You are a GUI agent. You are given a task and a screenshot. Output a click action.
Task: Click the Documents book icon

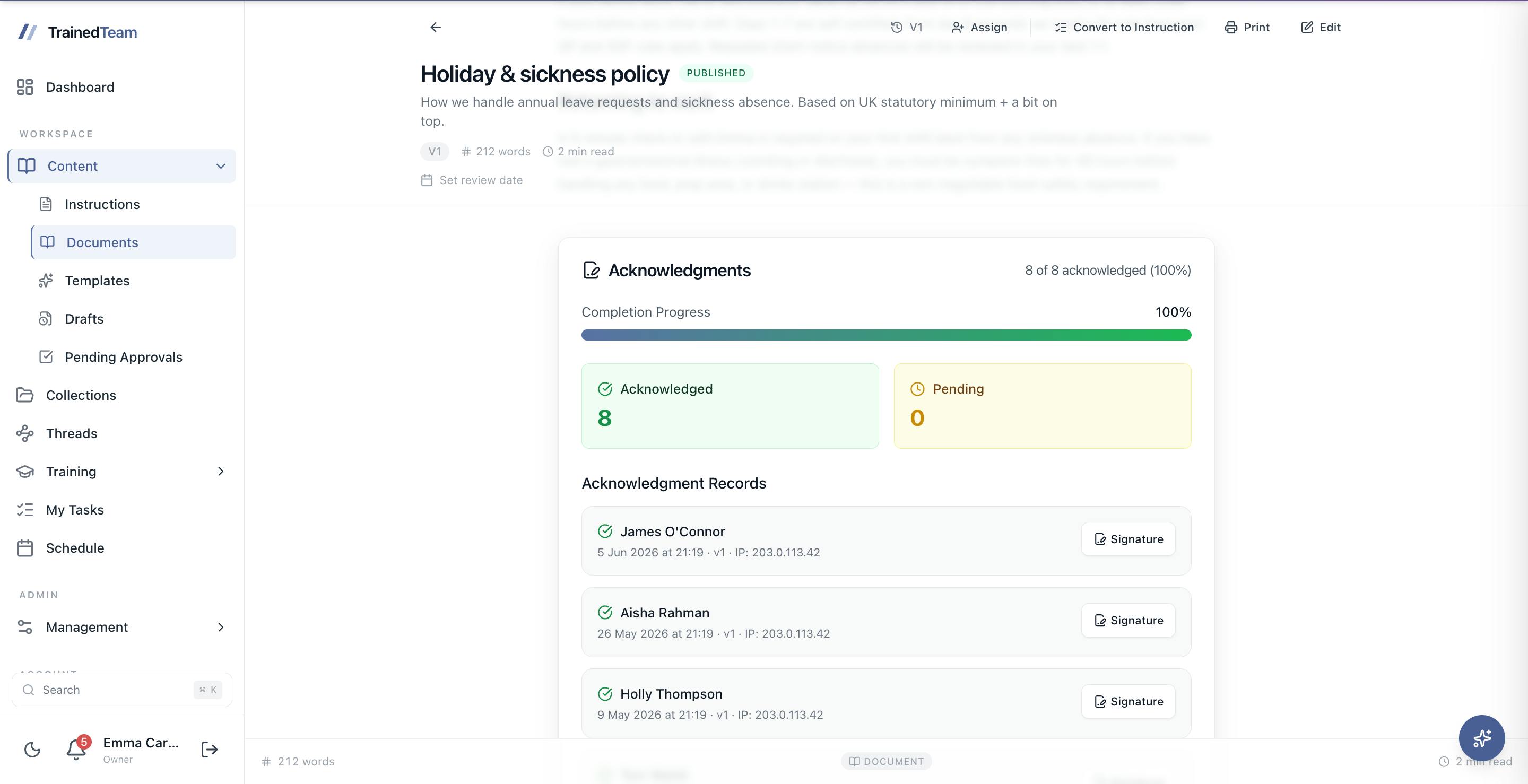pyautogui.click(x=47, y=242)
